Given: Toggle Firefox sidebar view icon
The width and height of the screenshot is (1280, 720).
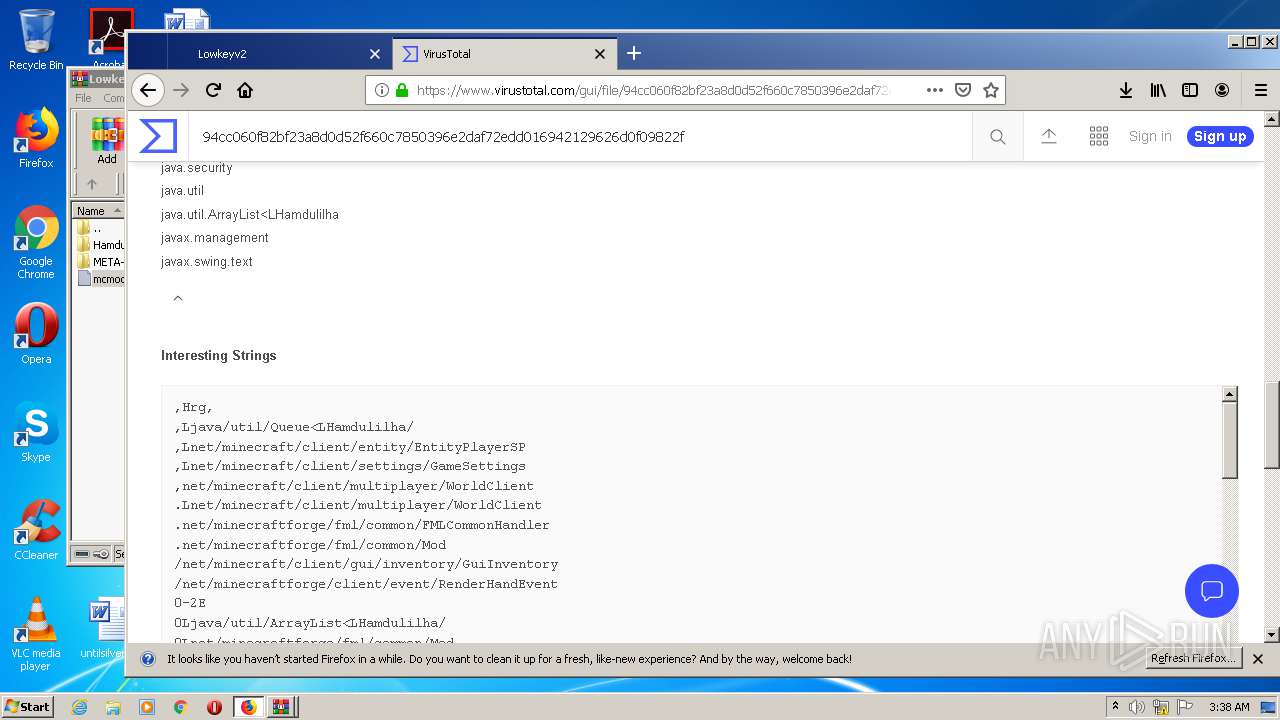Looking at the screenshot, I should [1190, 90].
